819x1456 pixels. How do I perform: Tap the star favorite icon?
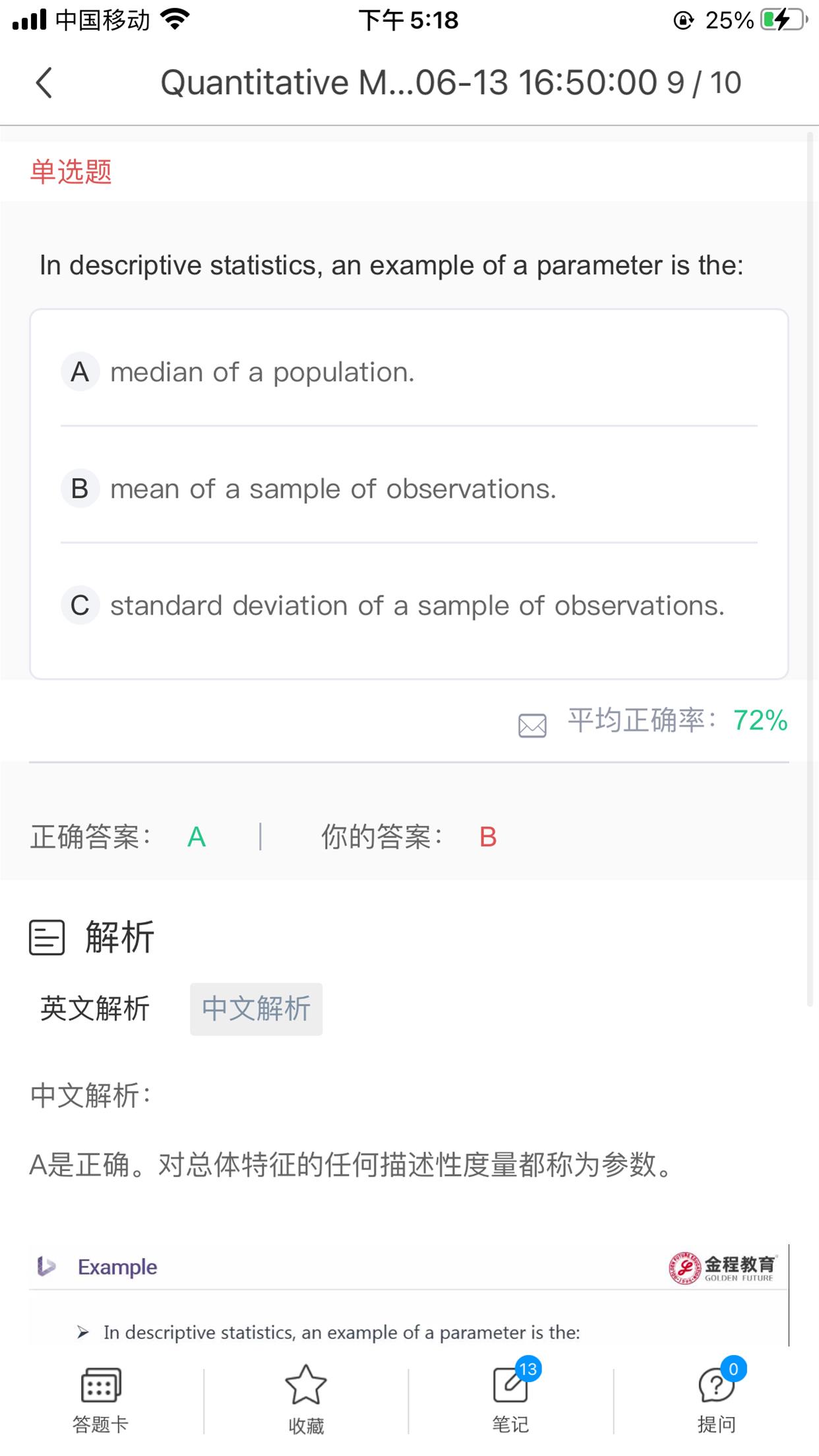(x=306, y=1385)
